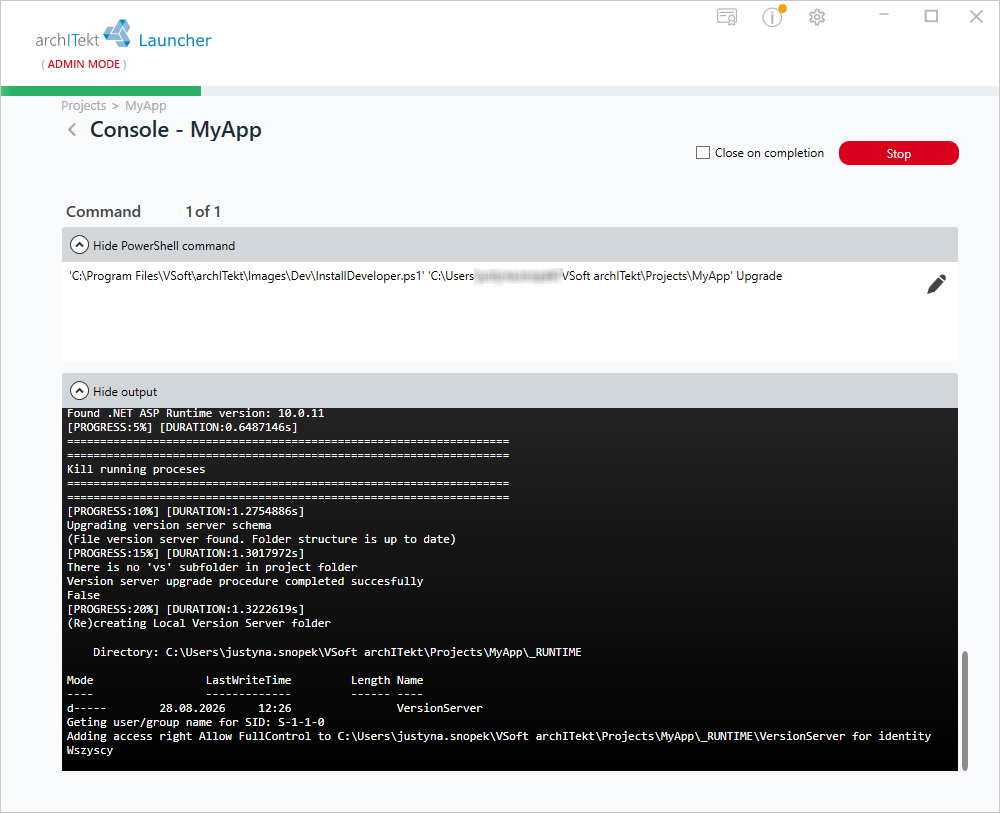The height and width of the screenshot is (813, 1000).
Task: Click the '[PROGRESS:15%]' output line
Action: coord(186,553)
